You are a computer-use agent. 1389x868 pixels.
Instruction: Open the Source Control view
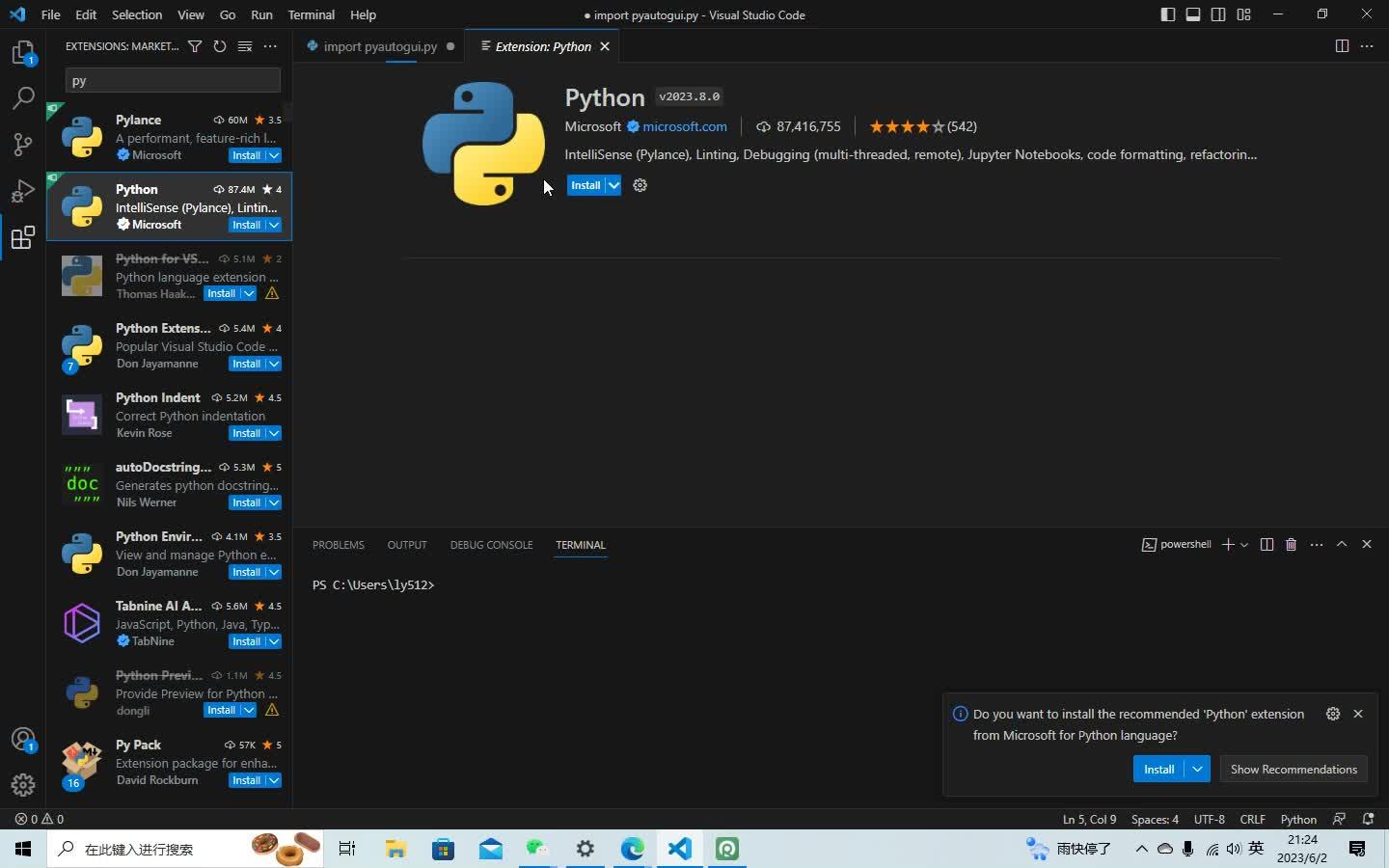(x=23, y=145)
